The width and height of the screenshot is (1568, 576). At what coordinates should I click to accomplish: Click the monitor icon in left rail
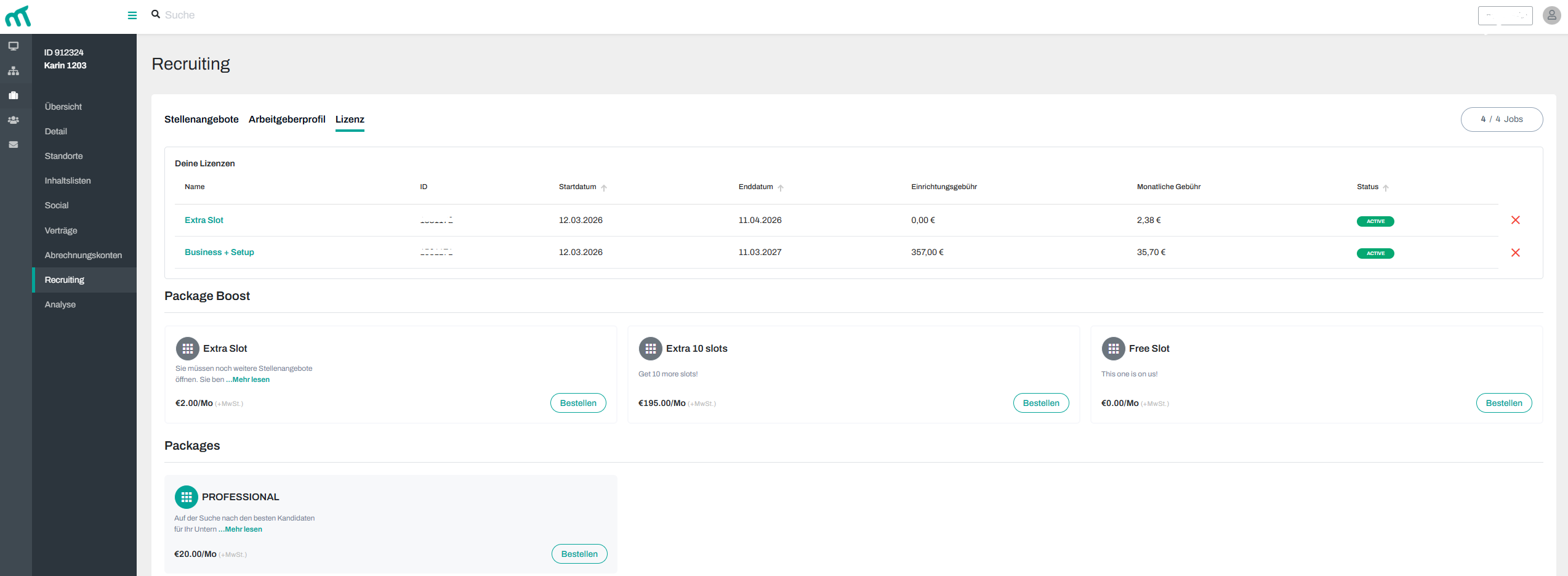(x=14, y=46)
